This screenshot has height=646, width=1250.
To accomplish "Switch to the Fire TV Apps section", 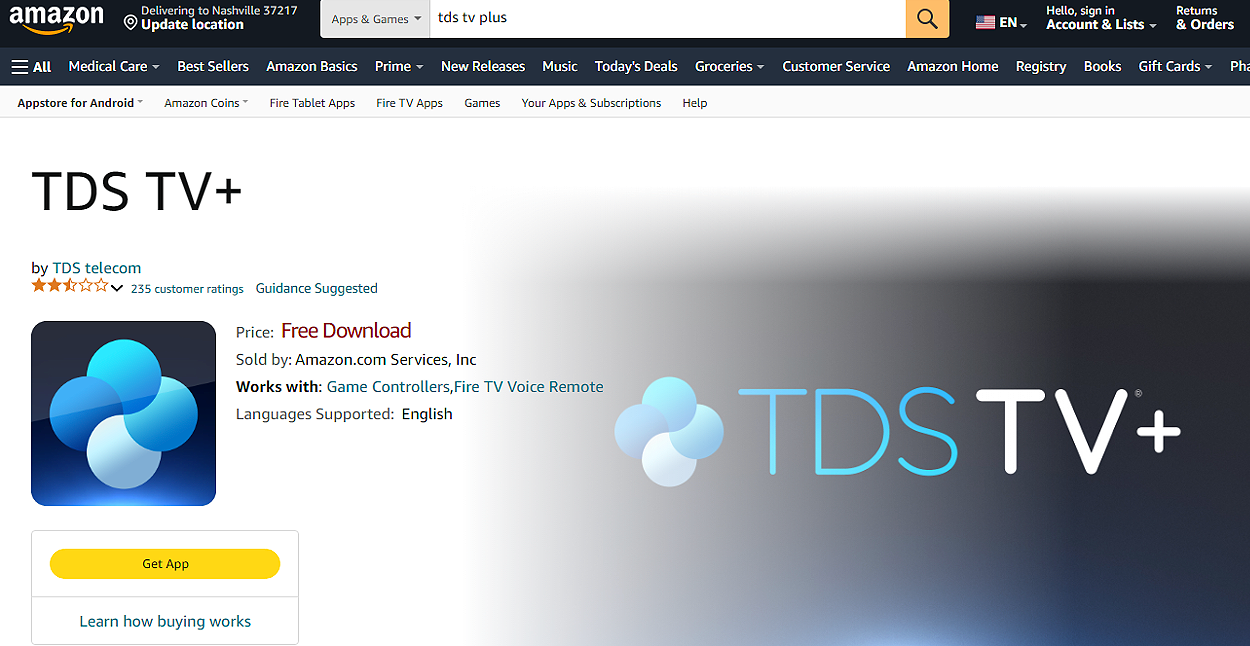I will click(409, 102).
